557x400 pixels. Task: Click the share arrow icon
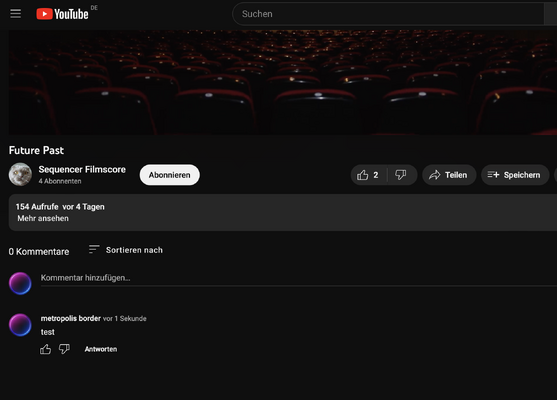click(x=434, y=175)
